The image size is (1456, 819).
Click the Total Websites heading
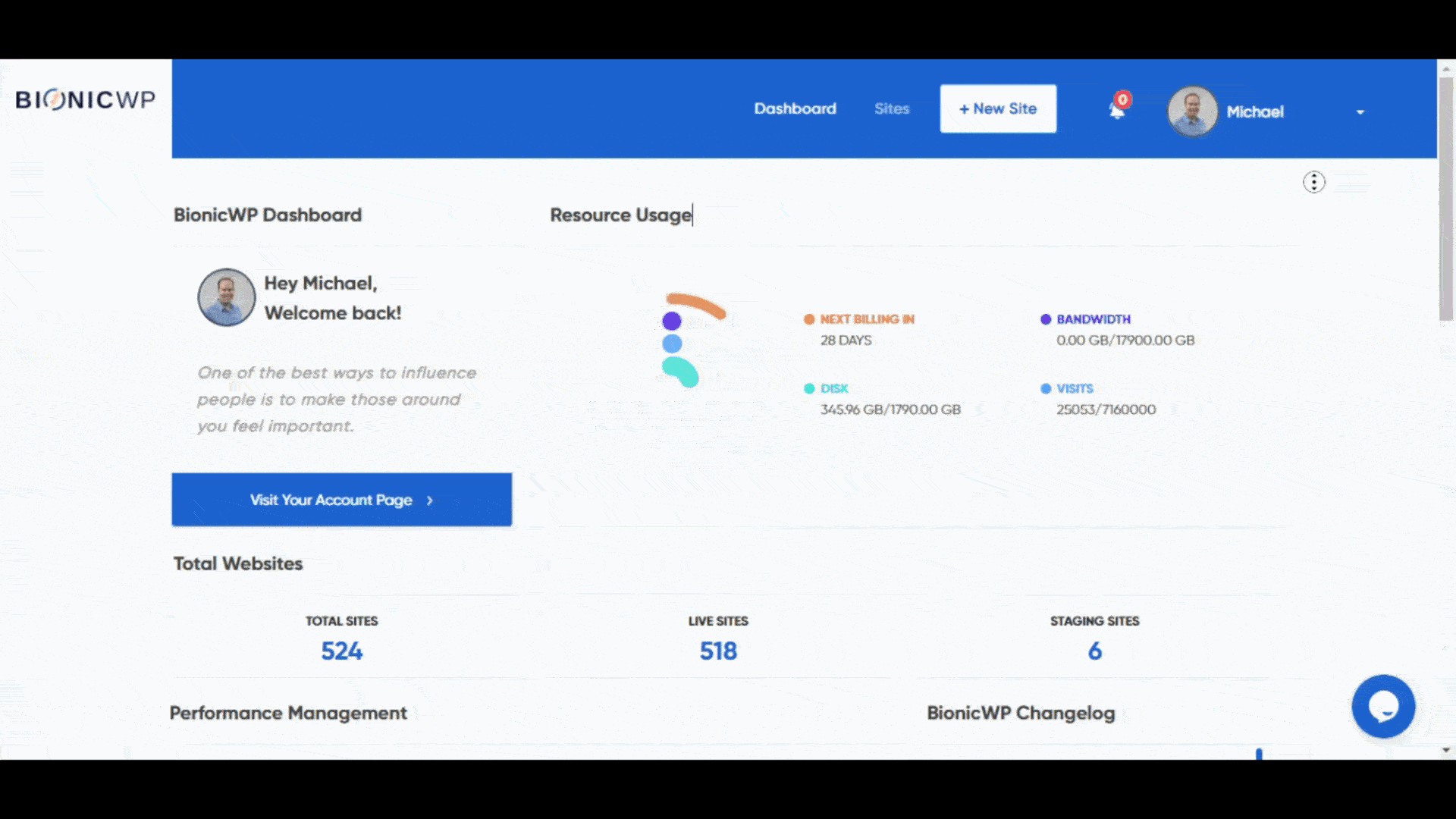click(x=238, y=563)
